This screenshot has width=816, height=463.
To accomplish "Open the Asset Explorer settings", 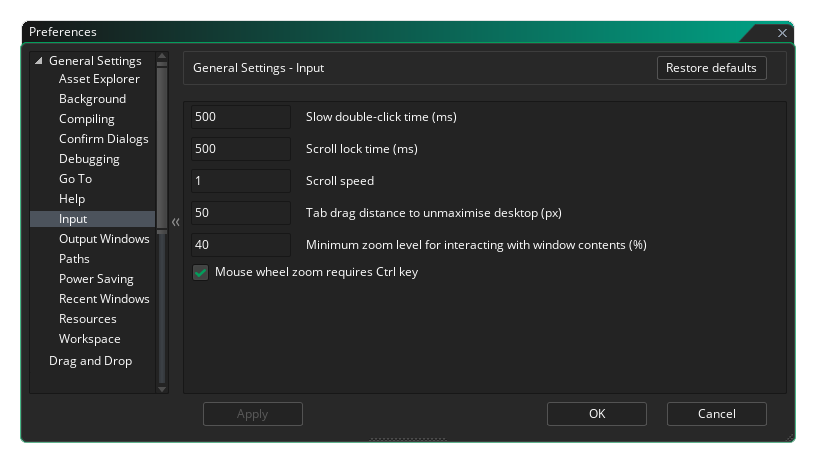I will [99, 79].
